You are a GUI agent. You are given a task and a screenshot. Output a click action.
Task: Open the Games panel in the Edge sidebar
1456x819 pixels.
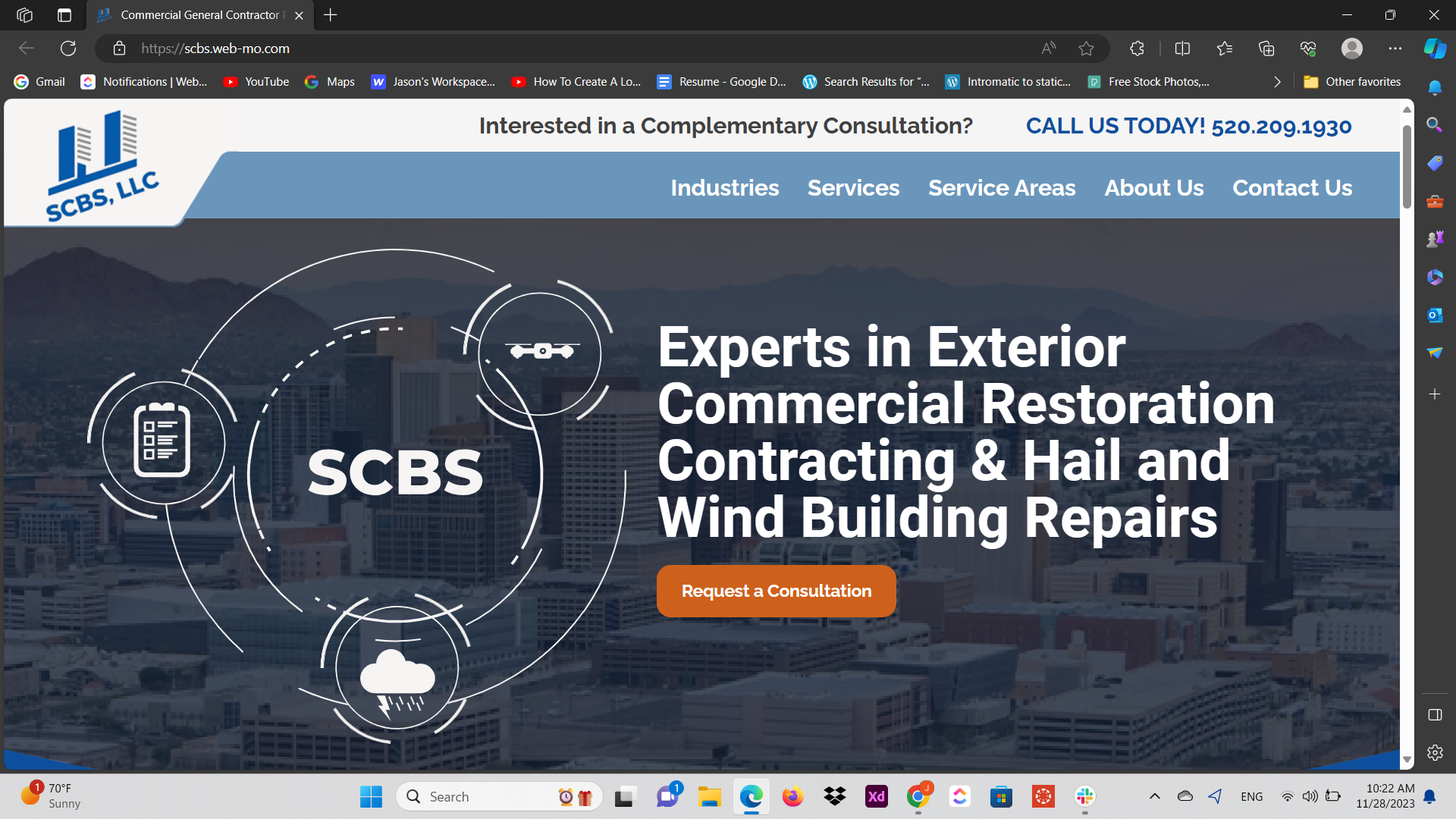[1435, 238]
